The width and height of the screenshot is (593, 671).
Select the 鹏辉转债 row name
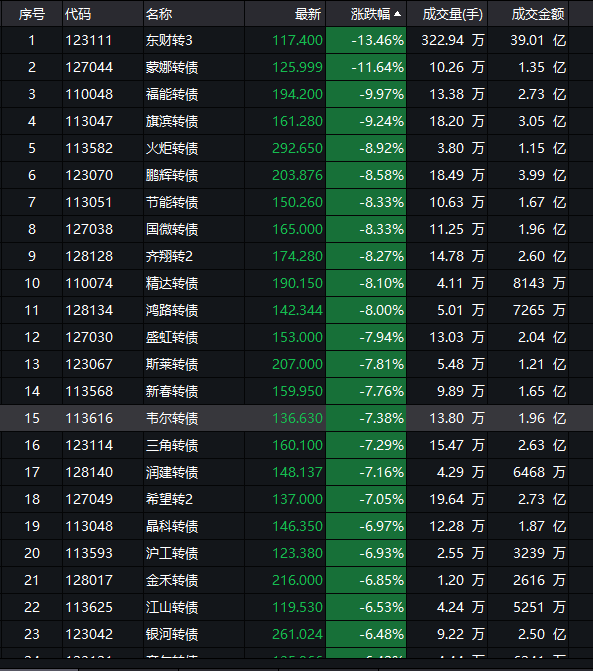click(x=172, y=175)
